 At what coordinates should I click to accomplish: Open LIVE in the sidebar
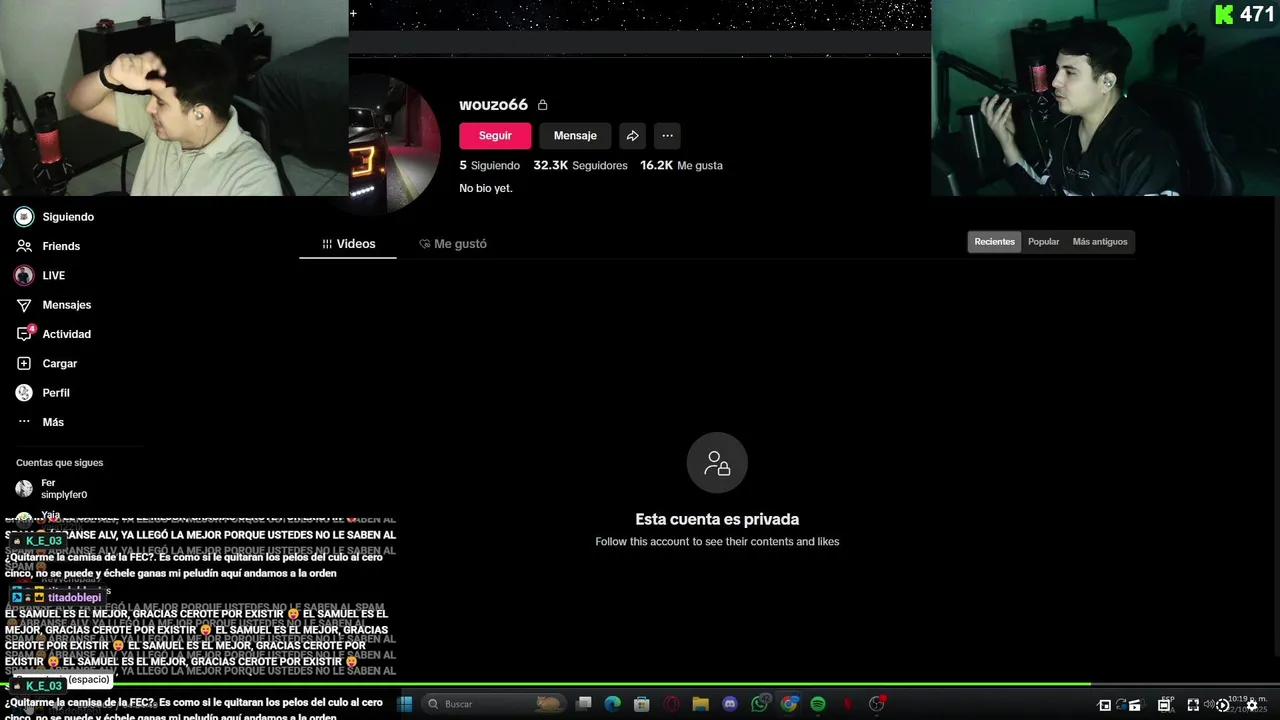tap(54, 275)
